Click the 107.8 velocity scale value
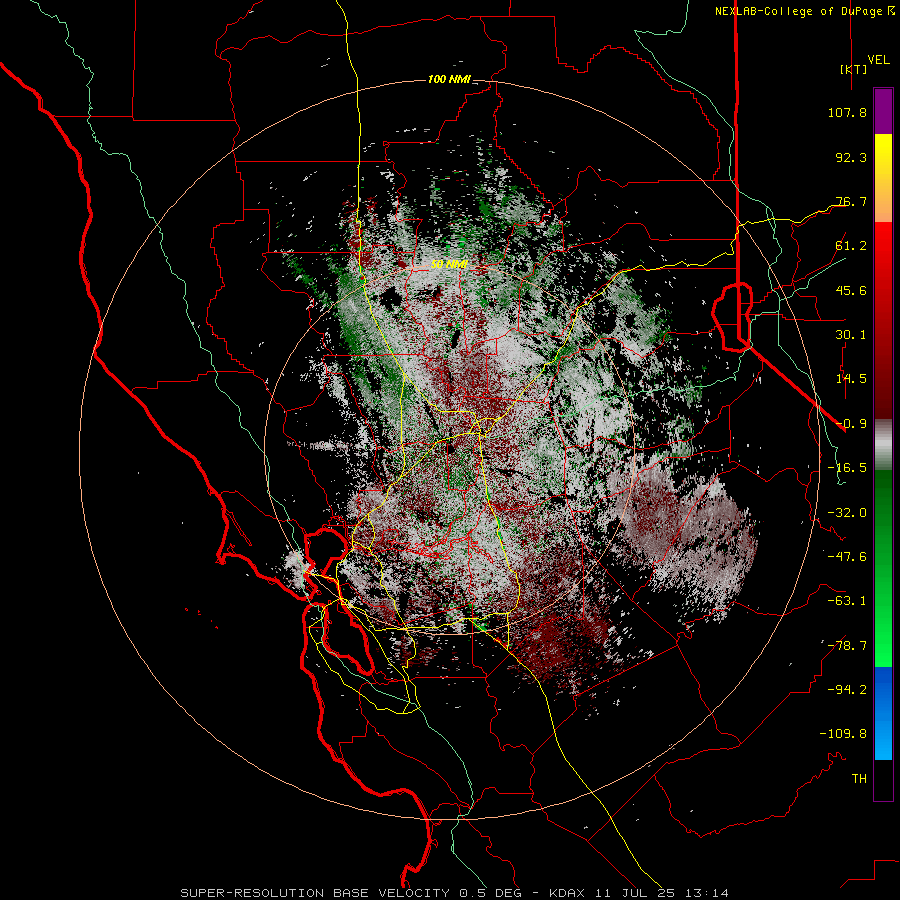This screenshot has width=900, height=900. click(847, 112)
